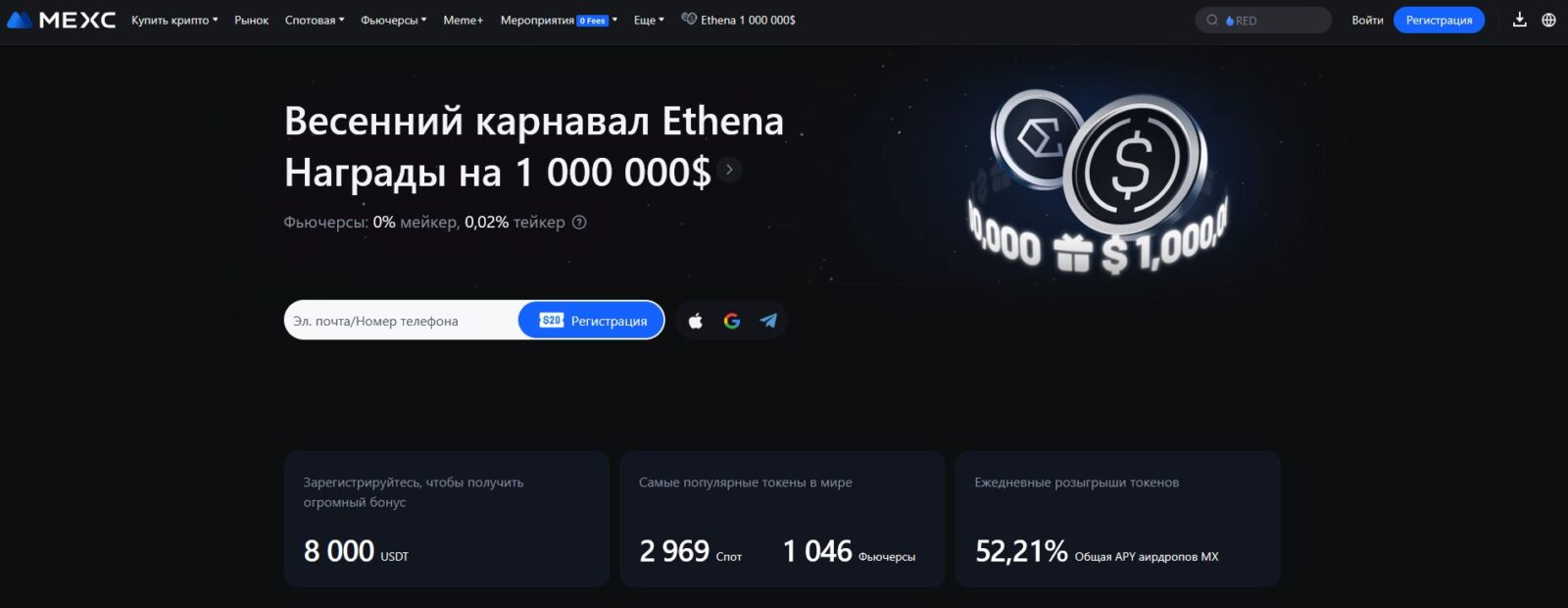The height and width of the screenshot is (608, 1568).
Task: Focus the email or phone number field
Action: [x=401, y=321]
